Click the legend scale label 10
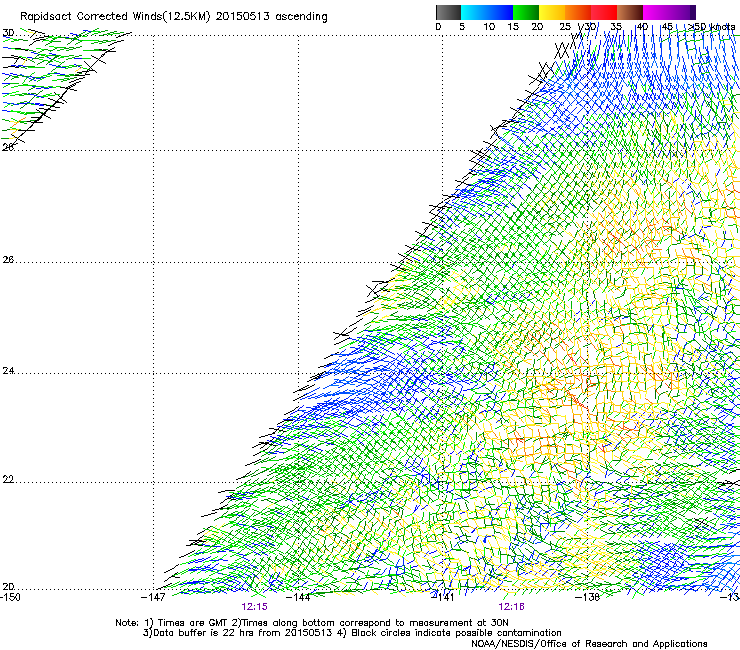The width and height of the screenshot is (740, 650). (x=489, y=26)
